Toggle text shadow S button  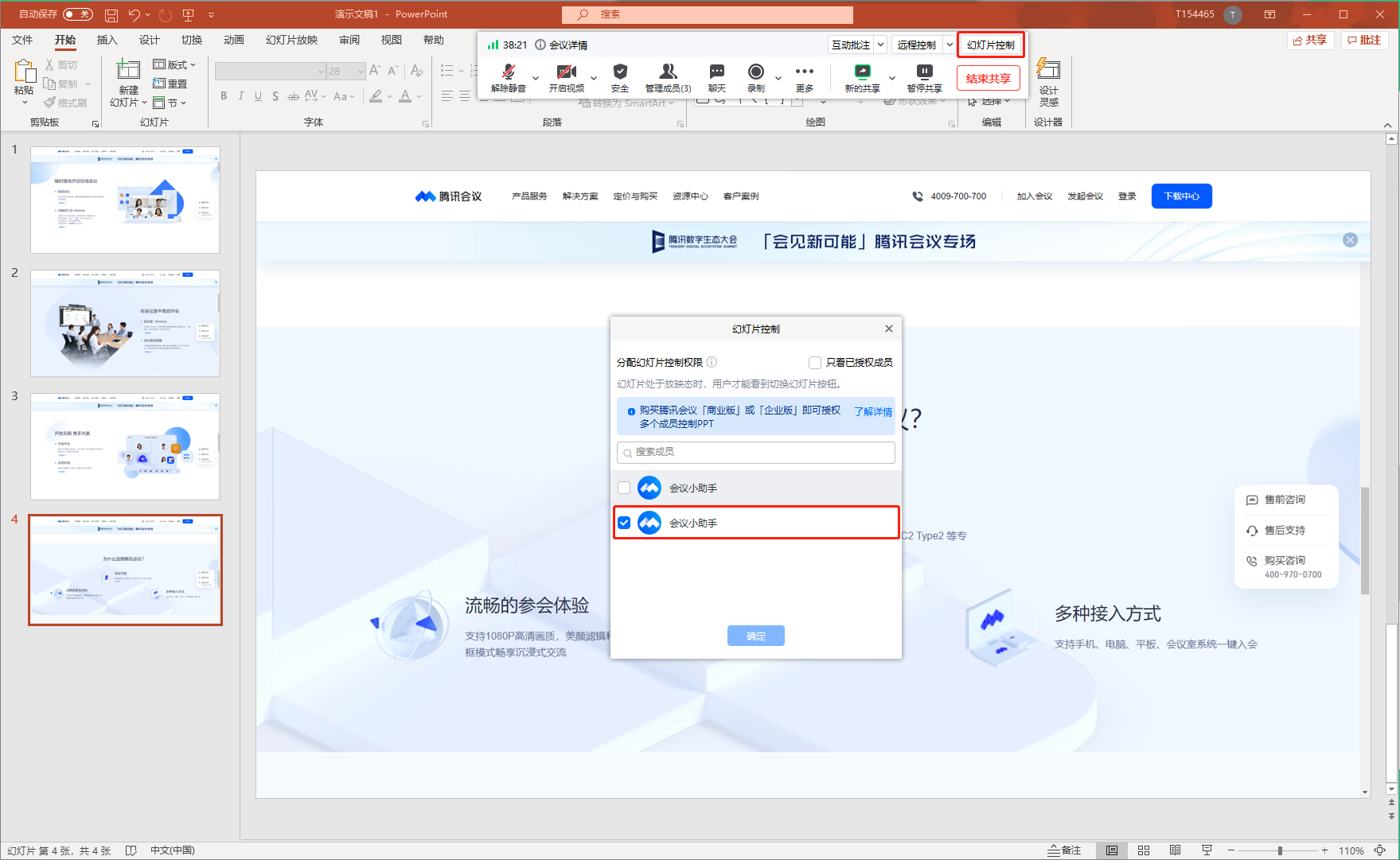275,96
